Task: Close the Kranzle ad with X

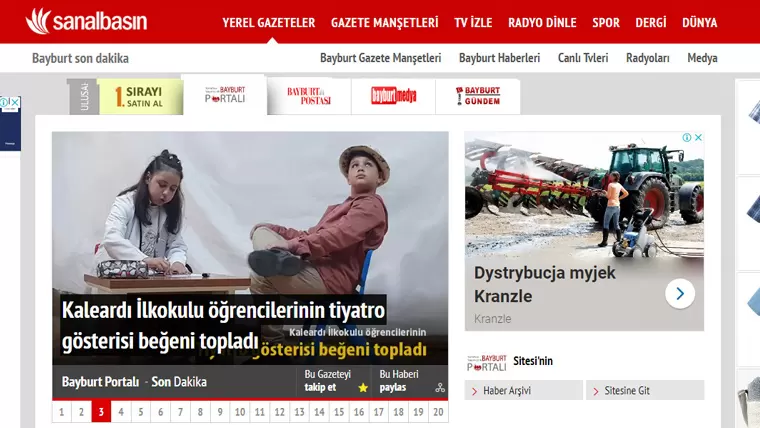Action: 698,138
